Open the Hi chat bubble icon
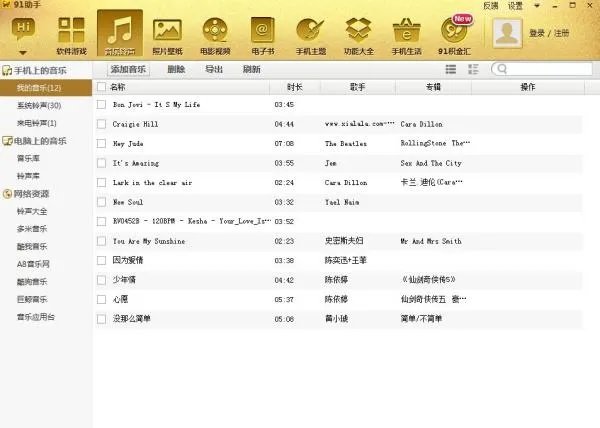This screenshot has height=428, width=600. click(x=23, y=28)
